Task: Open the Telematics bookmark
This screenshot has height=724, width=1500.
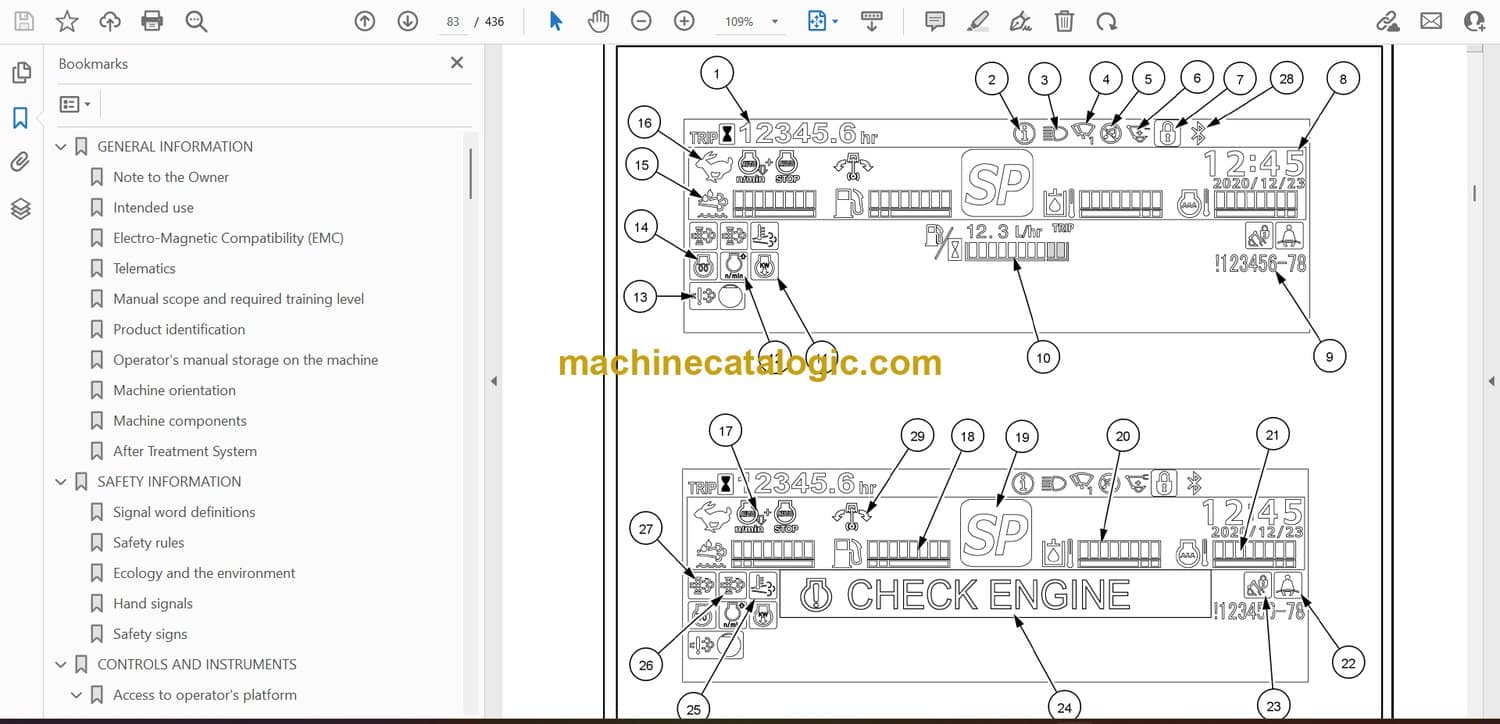Action: [x=144, y=268]
